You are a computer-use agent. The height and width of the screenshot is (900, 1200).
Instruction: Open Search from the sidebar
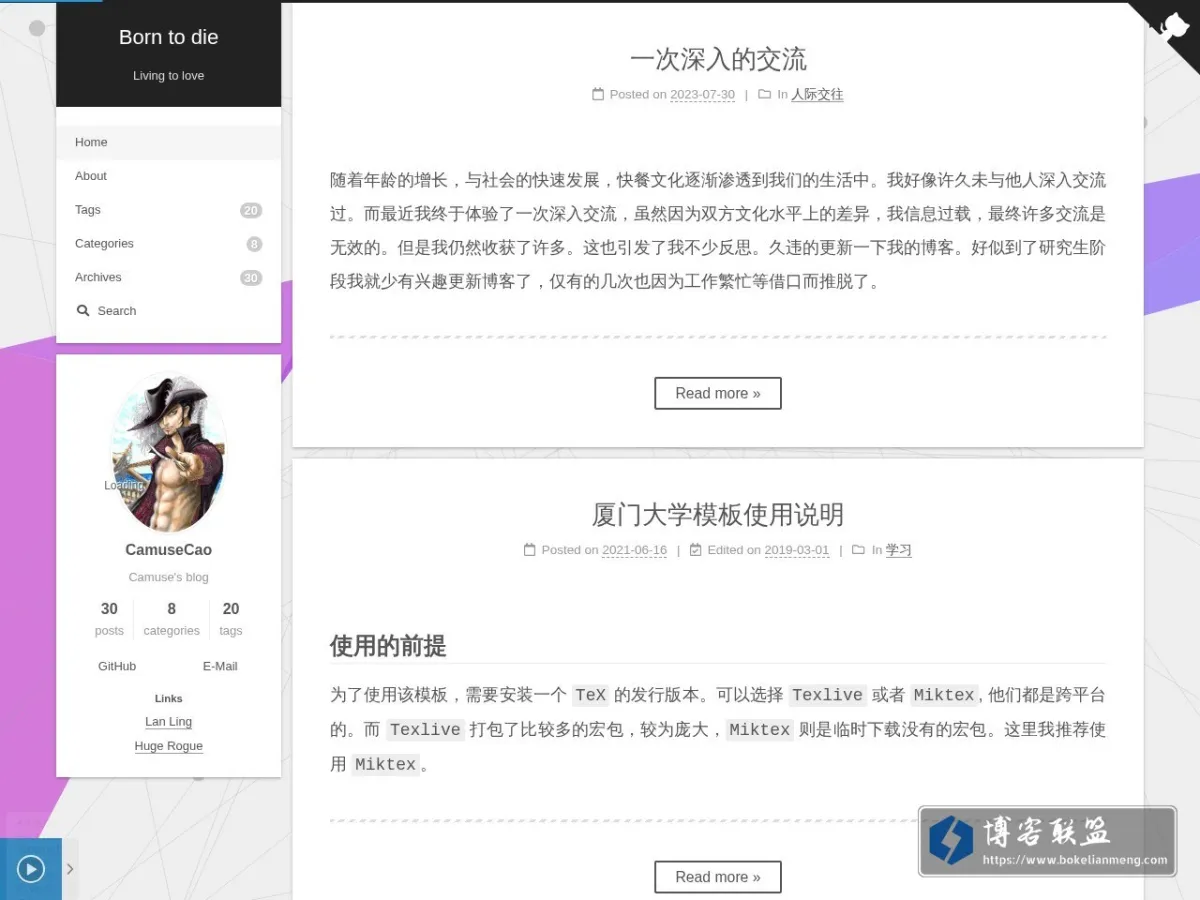pyautogui.click(x=168, y=311)
